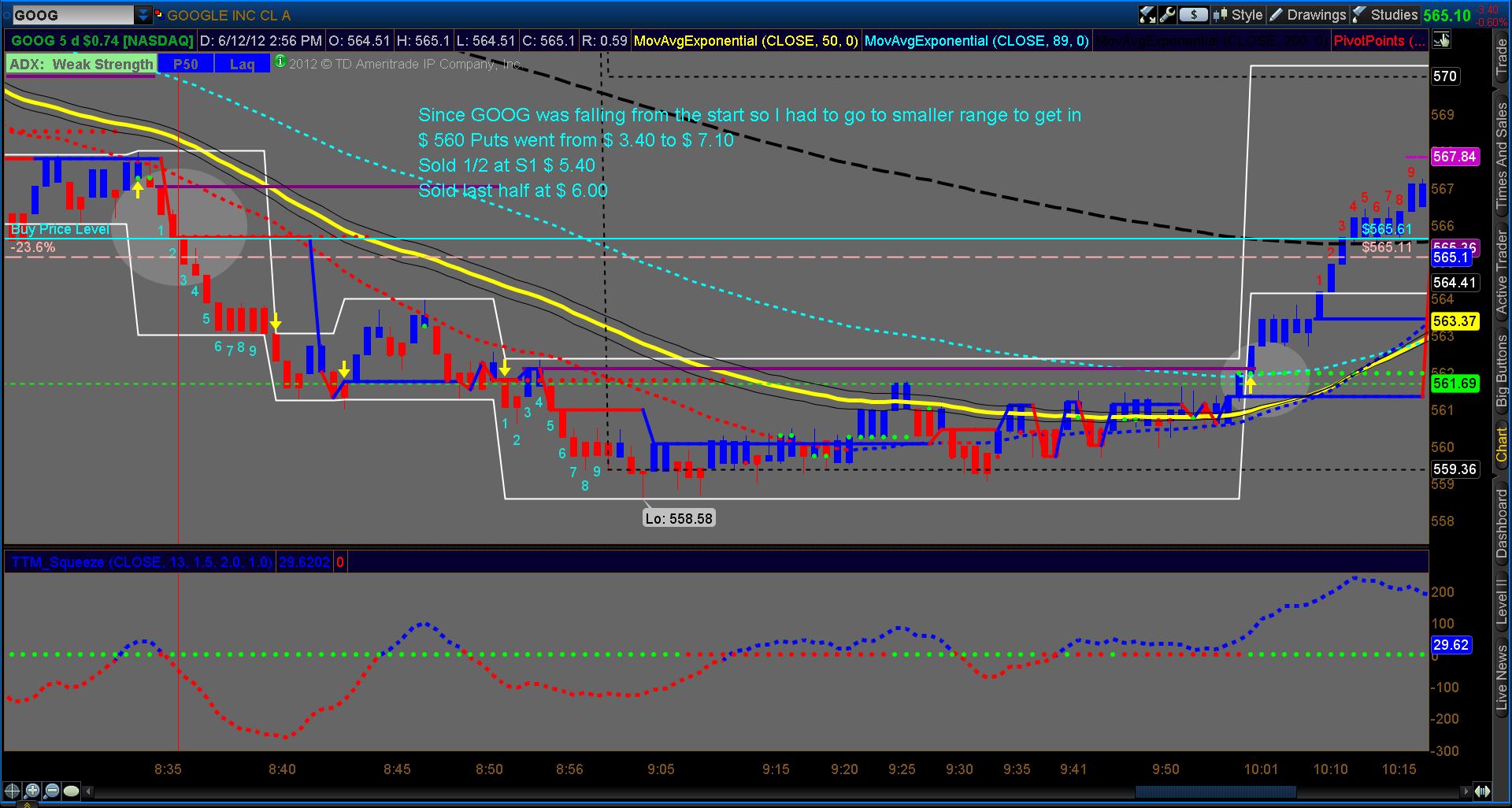
Task: Click the 9:05 time axis label
Action: 661,769
